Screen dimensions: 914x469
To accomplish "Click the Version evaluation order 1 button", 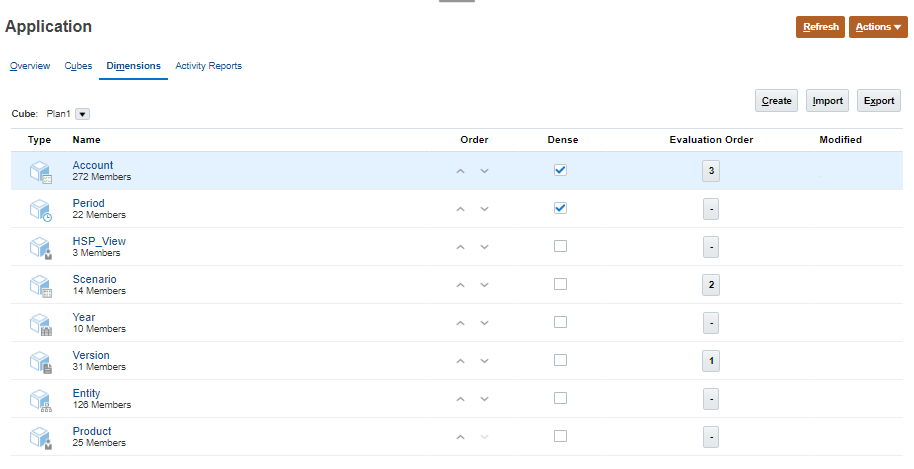I will click(x=711, y=361).
